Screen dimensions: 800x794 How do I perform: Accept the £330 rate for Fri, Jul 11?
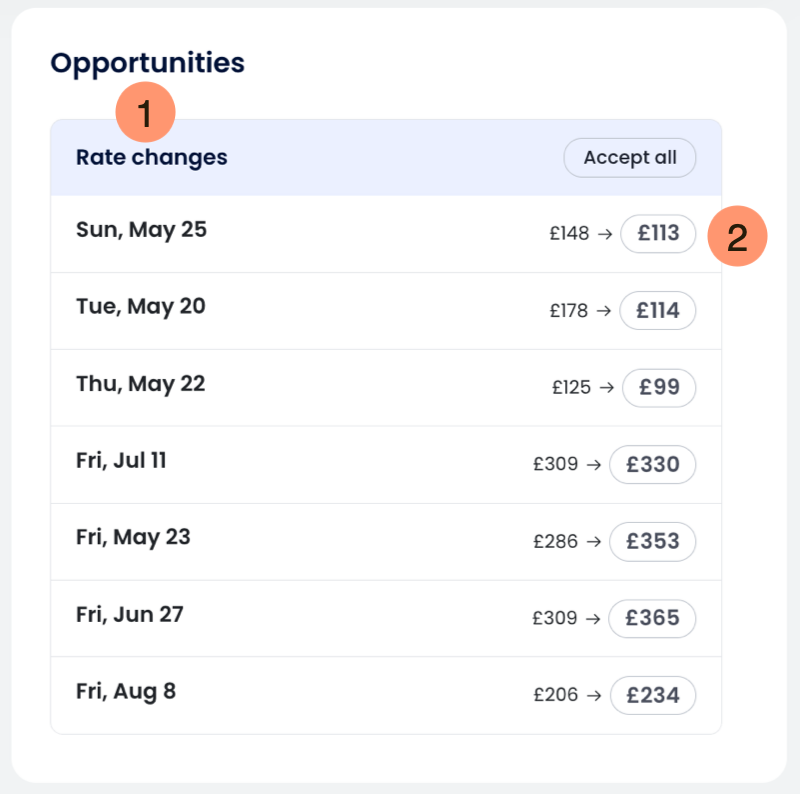pos(652,465)
